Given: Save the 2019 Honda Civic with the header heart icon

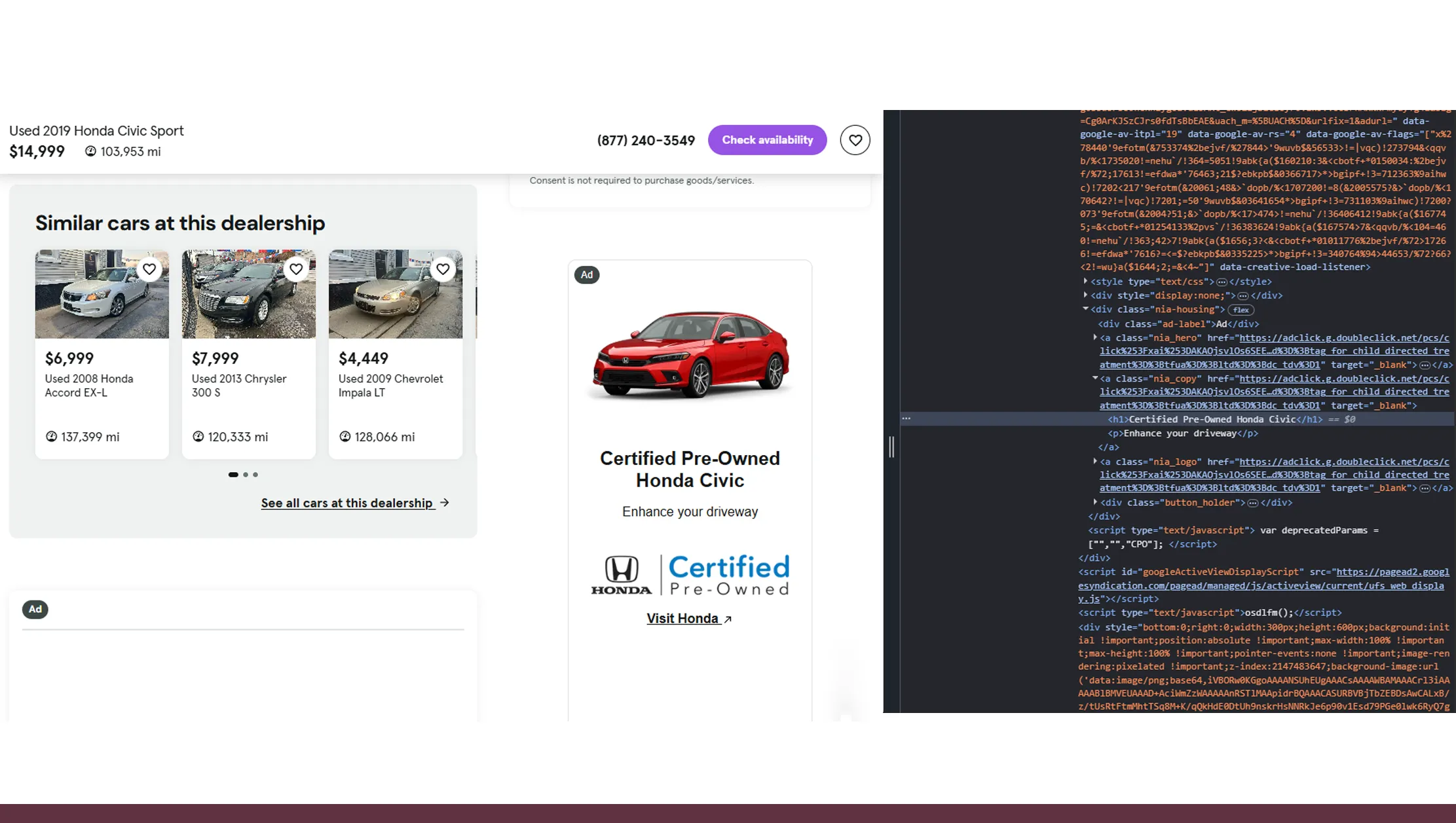Looking at the screenshot, I should (x=855, y=140).
